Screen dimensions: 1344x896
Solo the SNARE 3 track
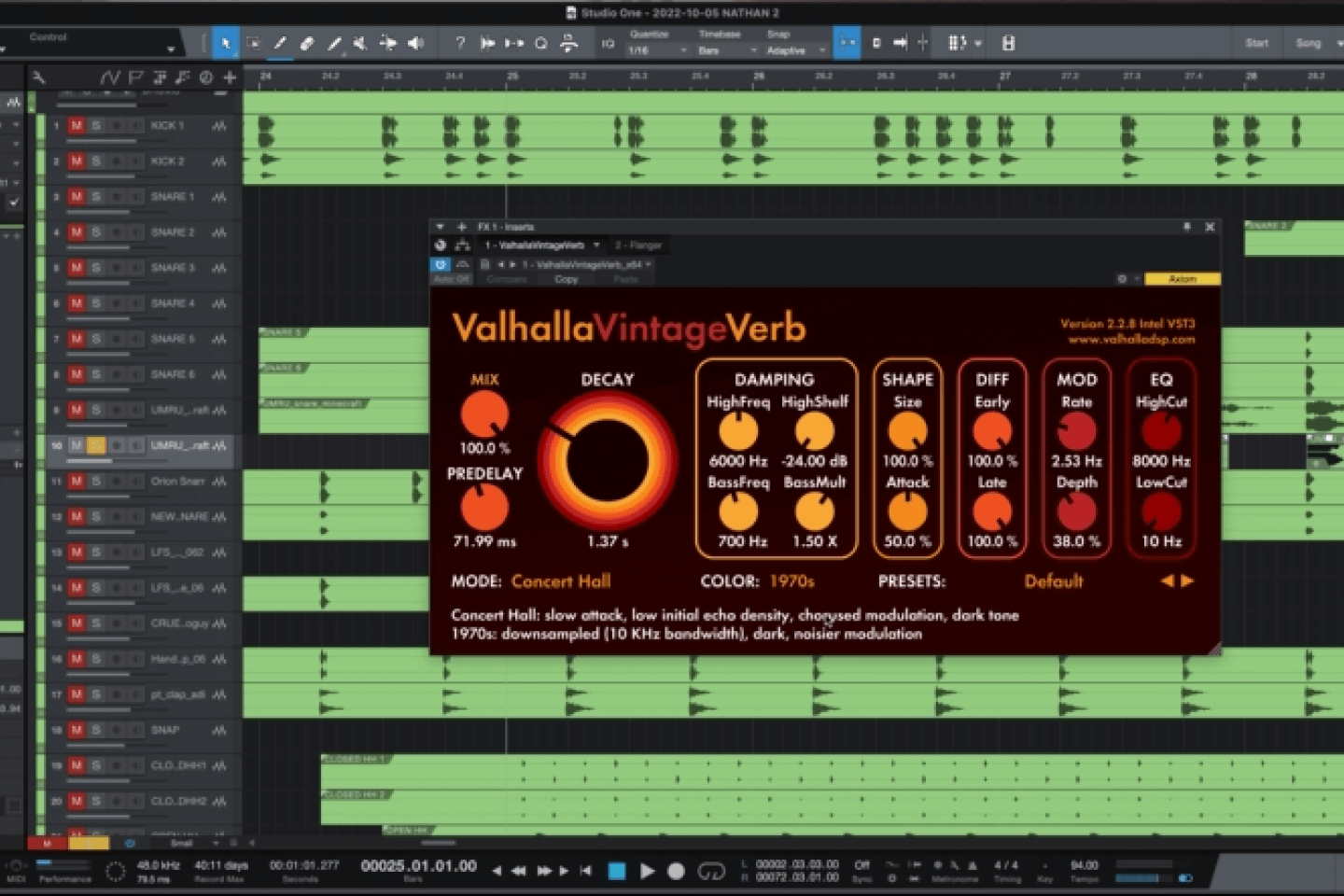[x=95, y=268]
